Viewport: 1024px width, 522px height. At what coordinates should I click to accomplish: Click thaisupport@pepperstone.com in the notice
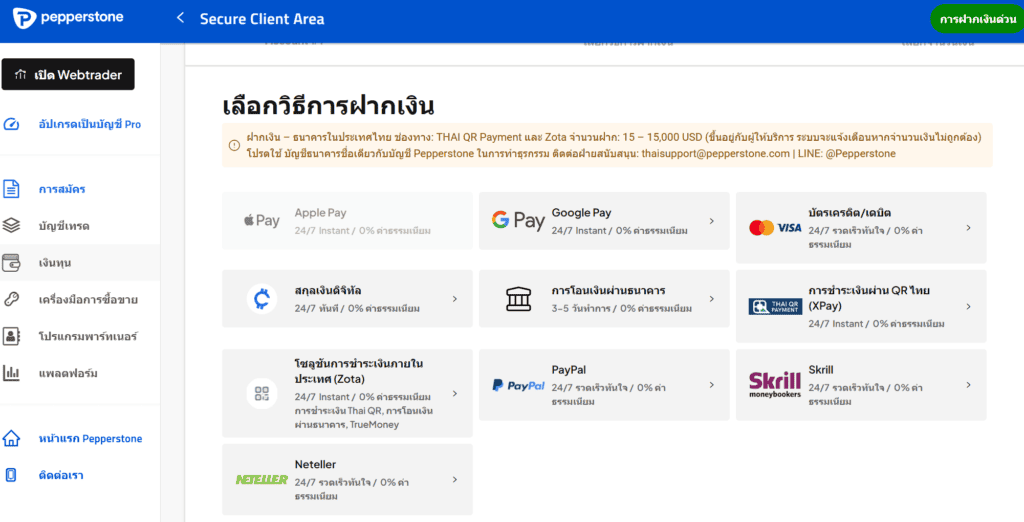tap(715, 154)
